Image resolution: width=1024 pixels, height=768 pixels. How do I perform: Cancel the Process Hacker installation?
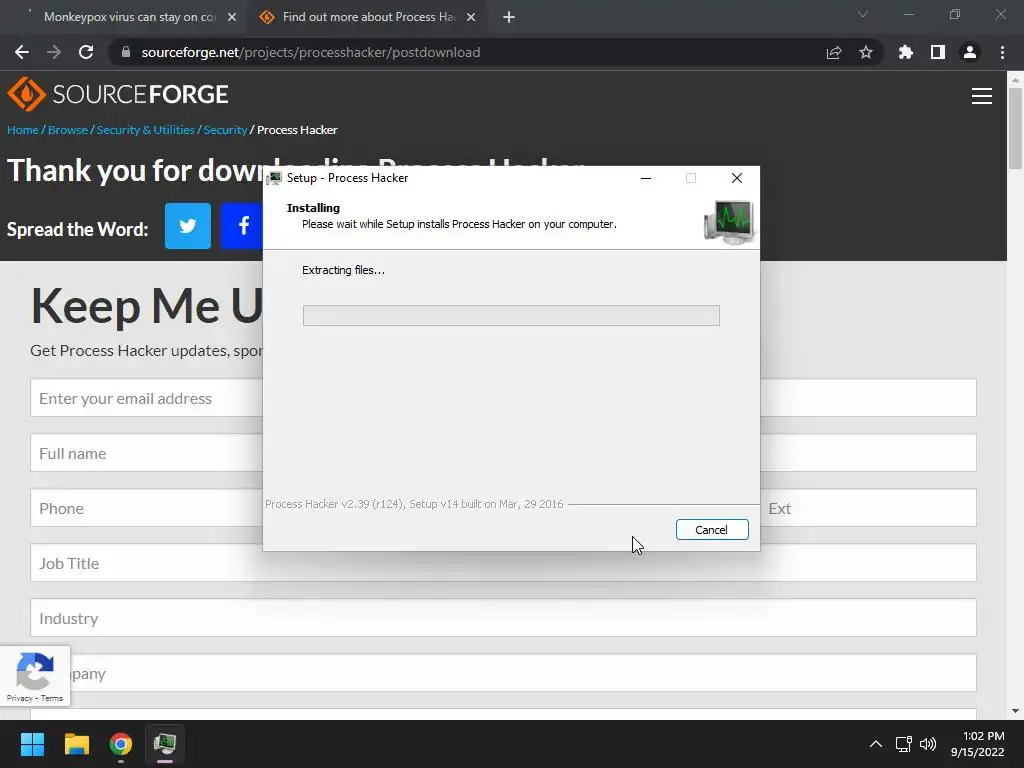tap(712, 530)
